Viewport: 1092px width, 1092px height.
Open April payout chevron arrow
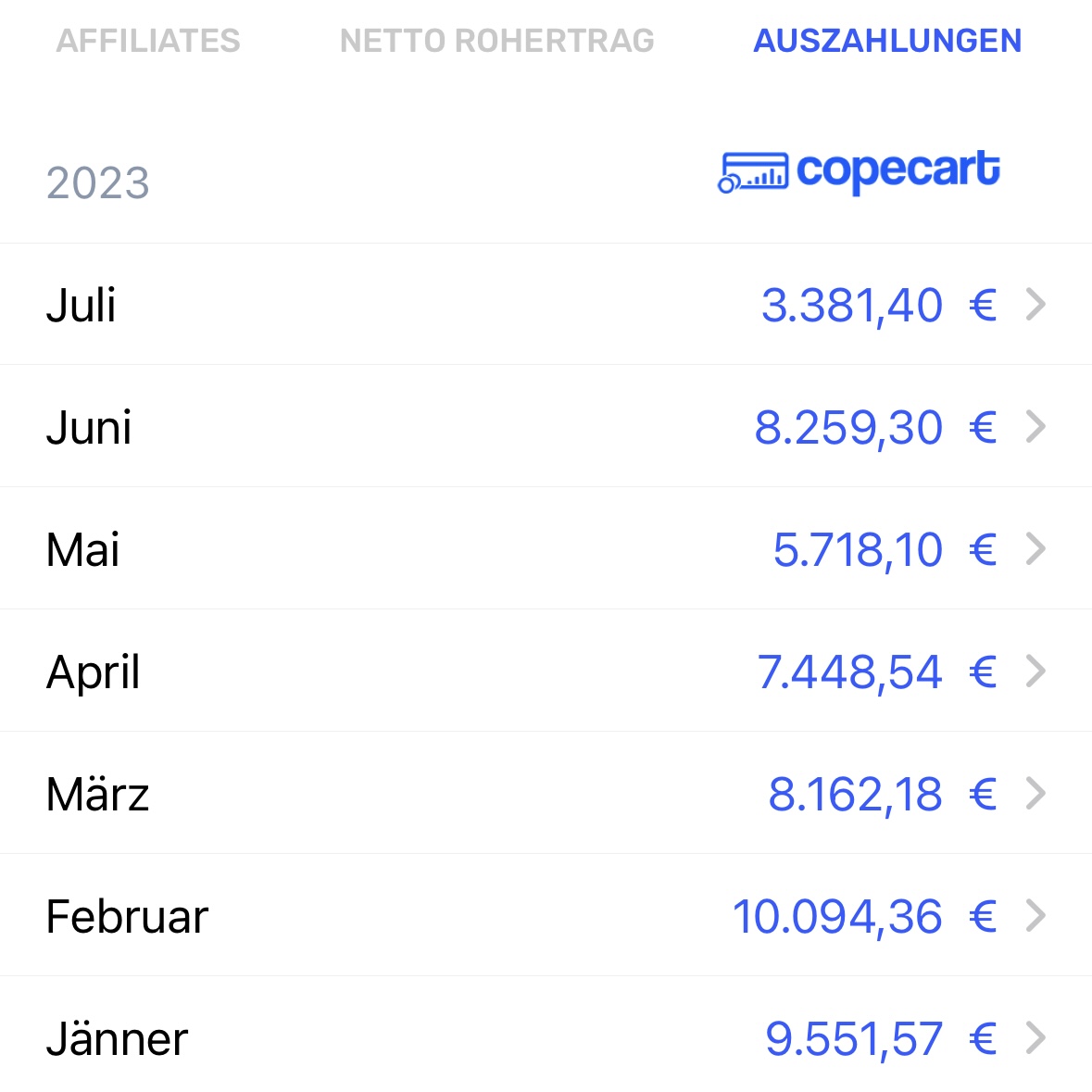(x=1036, y=672)
